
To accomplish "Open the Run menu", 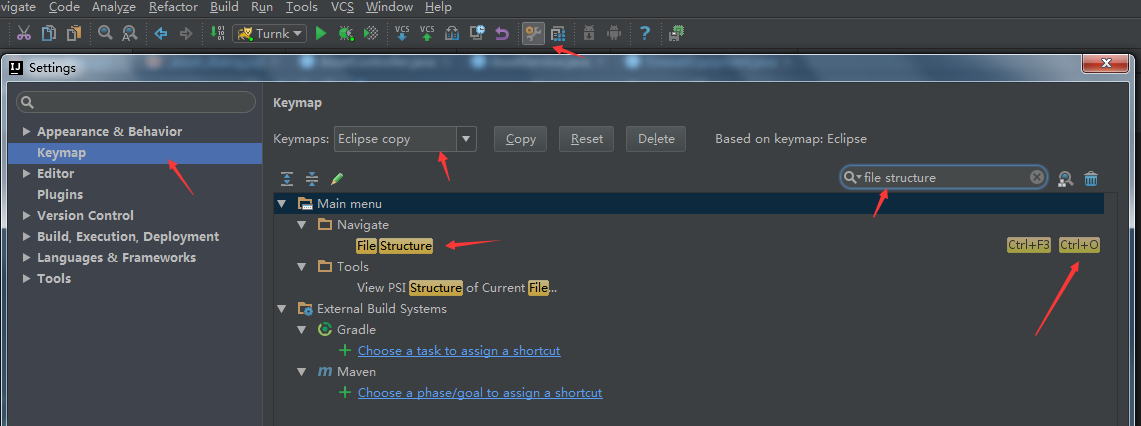I will 262,7.
